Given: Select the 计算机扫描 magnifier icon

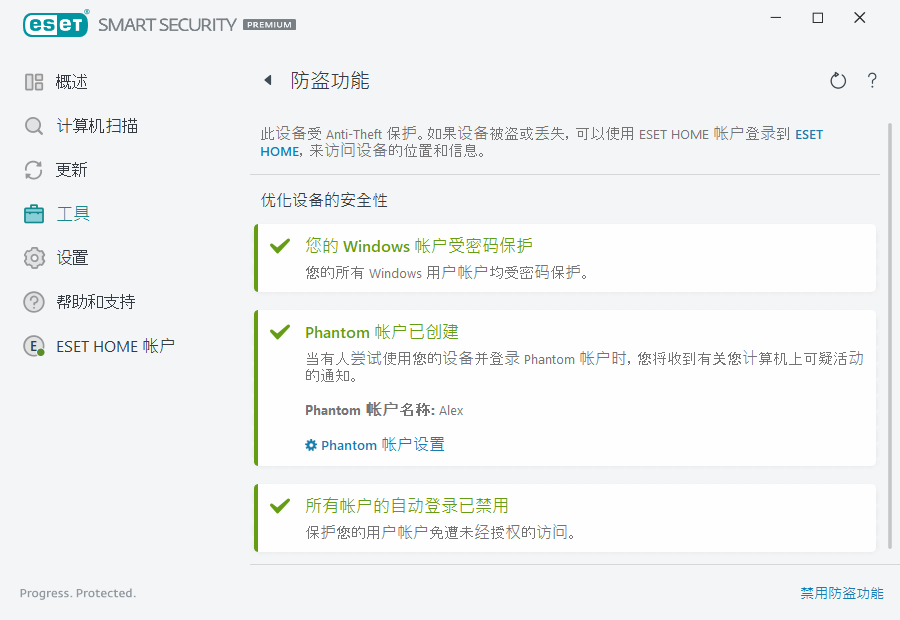Looking at the screenshot, I should pos(33,125).
